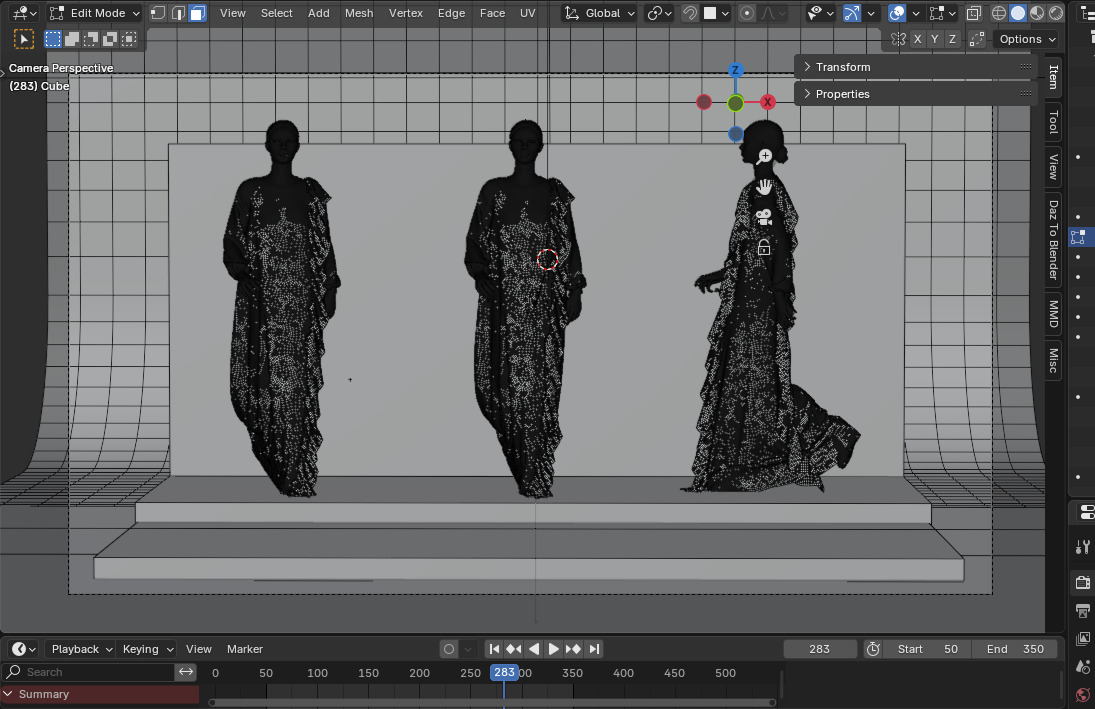Open the viewport View menu
Viewport: 1095px width, 709px height.
[233, 13]
